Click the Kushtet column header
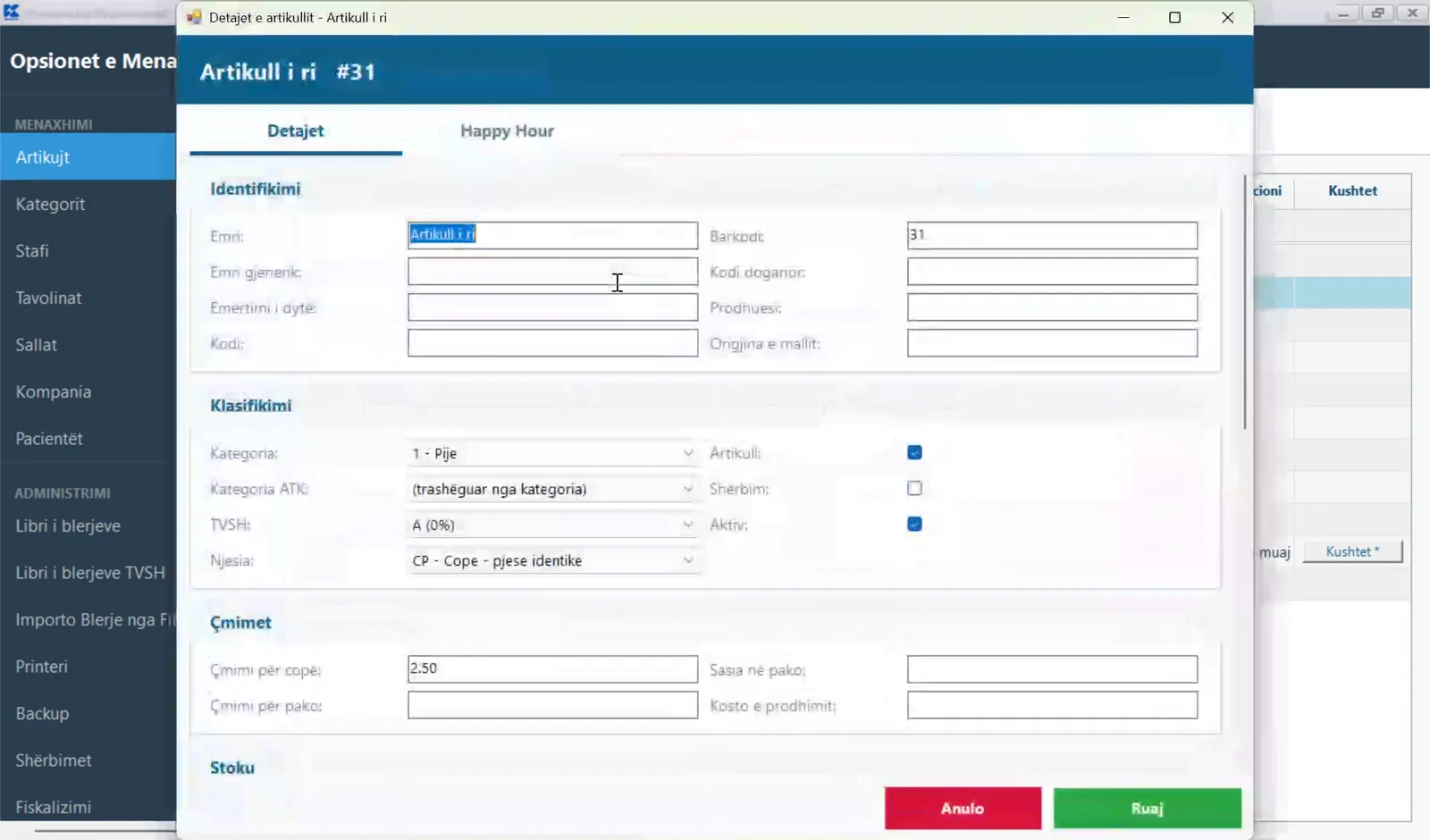The width and height of the screenshot is (1430, 840). (1352, 190)
